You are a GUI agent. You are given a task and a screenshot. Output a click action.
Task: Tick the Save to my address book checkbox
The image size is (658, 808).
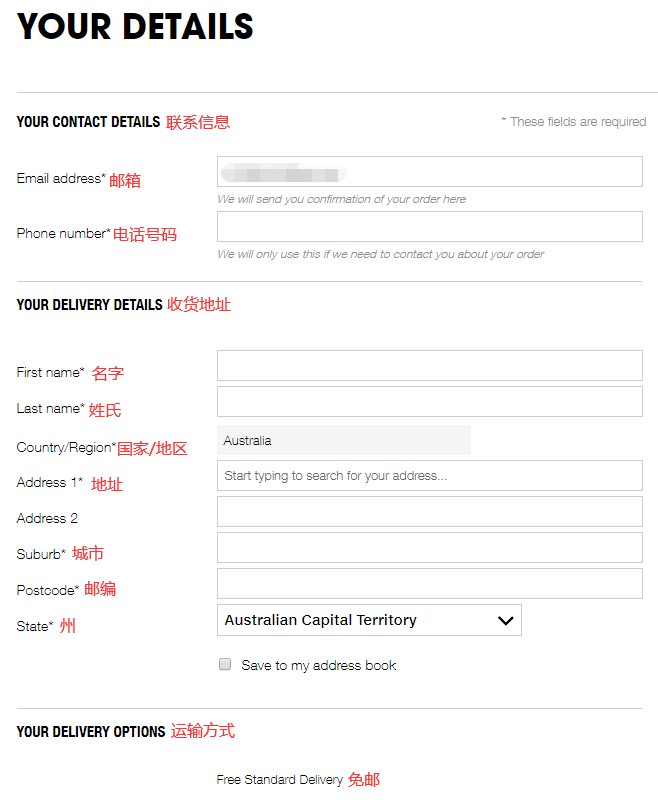[225, 664]
